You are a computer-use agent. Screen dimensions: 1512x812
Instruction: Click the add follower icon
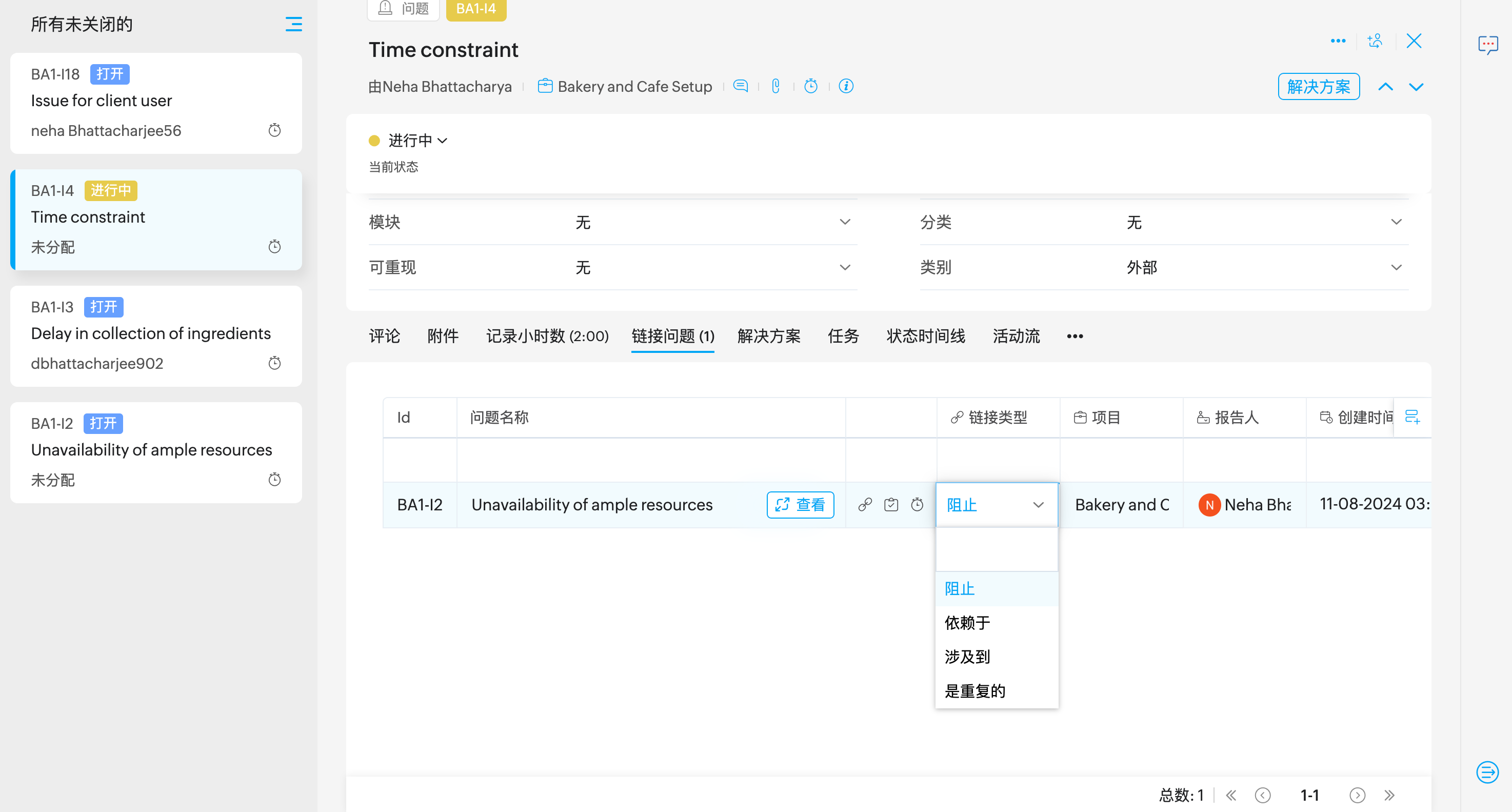(x=1375, y=41)
